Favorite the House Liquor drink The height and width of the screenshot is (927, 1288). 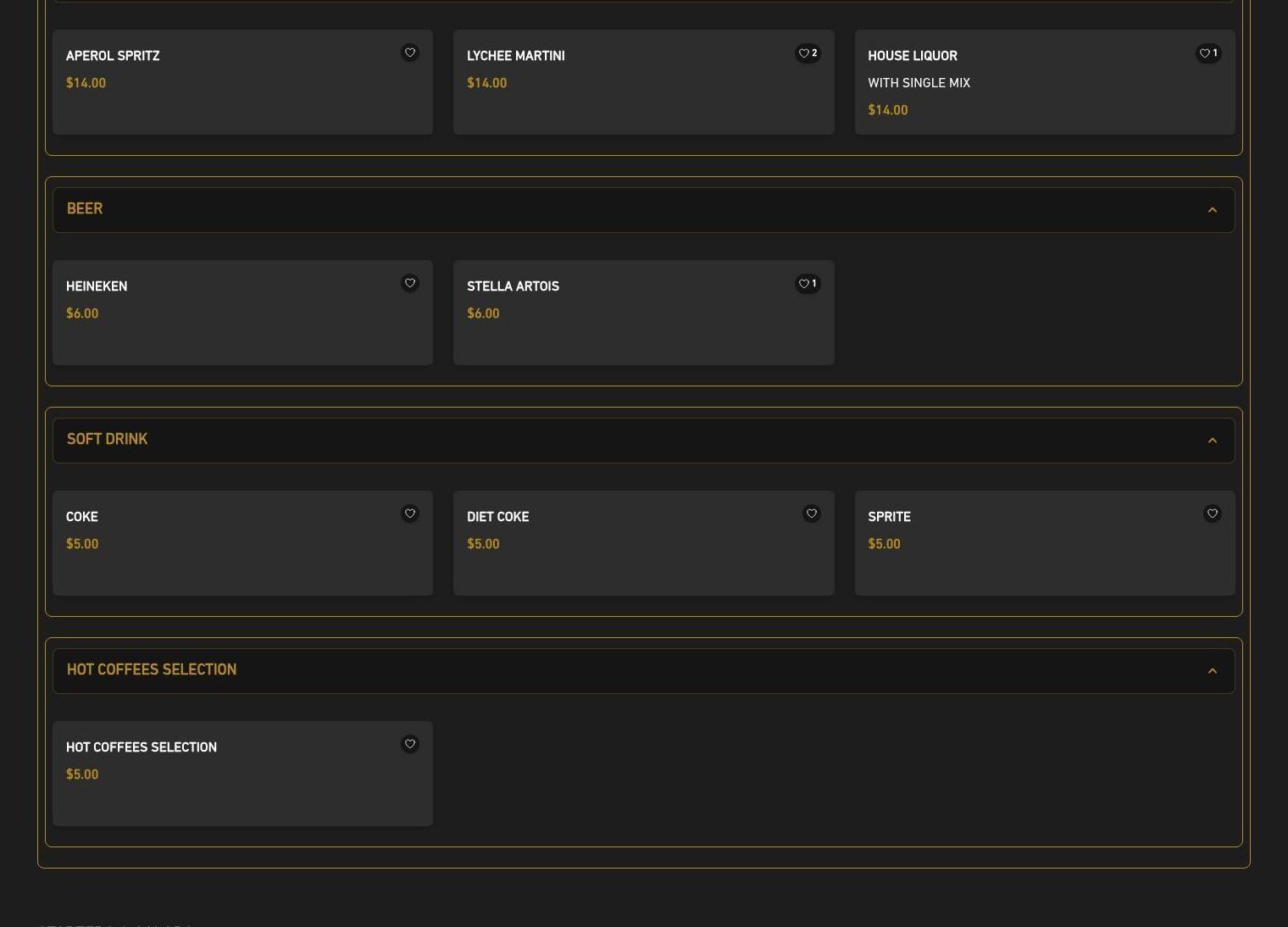1207,53
